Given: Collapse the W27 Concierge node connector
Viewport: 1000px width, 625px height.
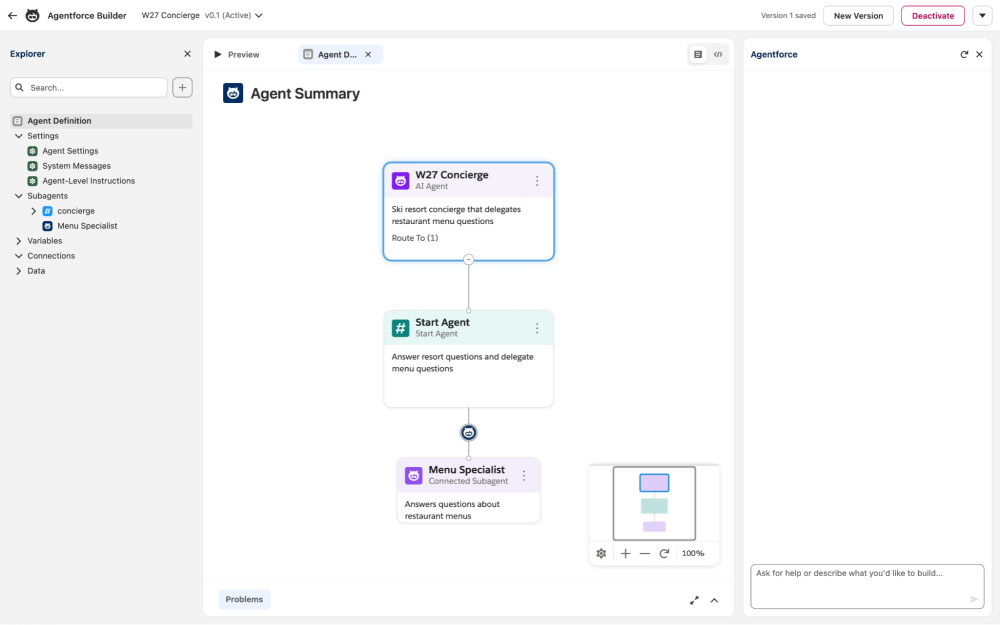Looking at the screenshot, I should pos(469,260).
